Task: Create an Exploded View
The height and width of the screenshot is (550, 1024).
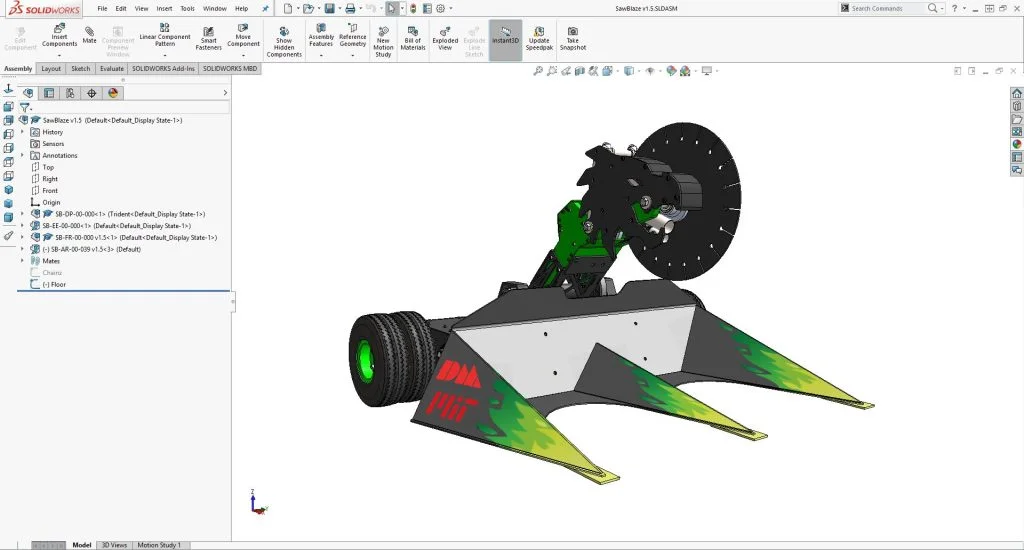Action: click(445, 37)
